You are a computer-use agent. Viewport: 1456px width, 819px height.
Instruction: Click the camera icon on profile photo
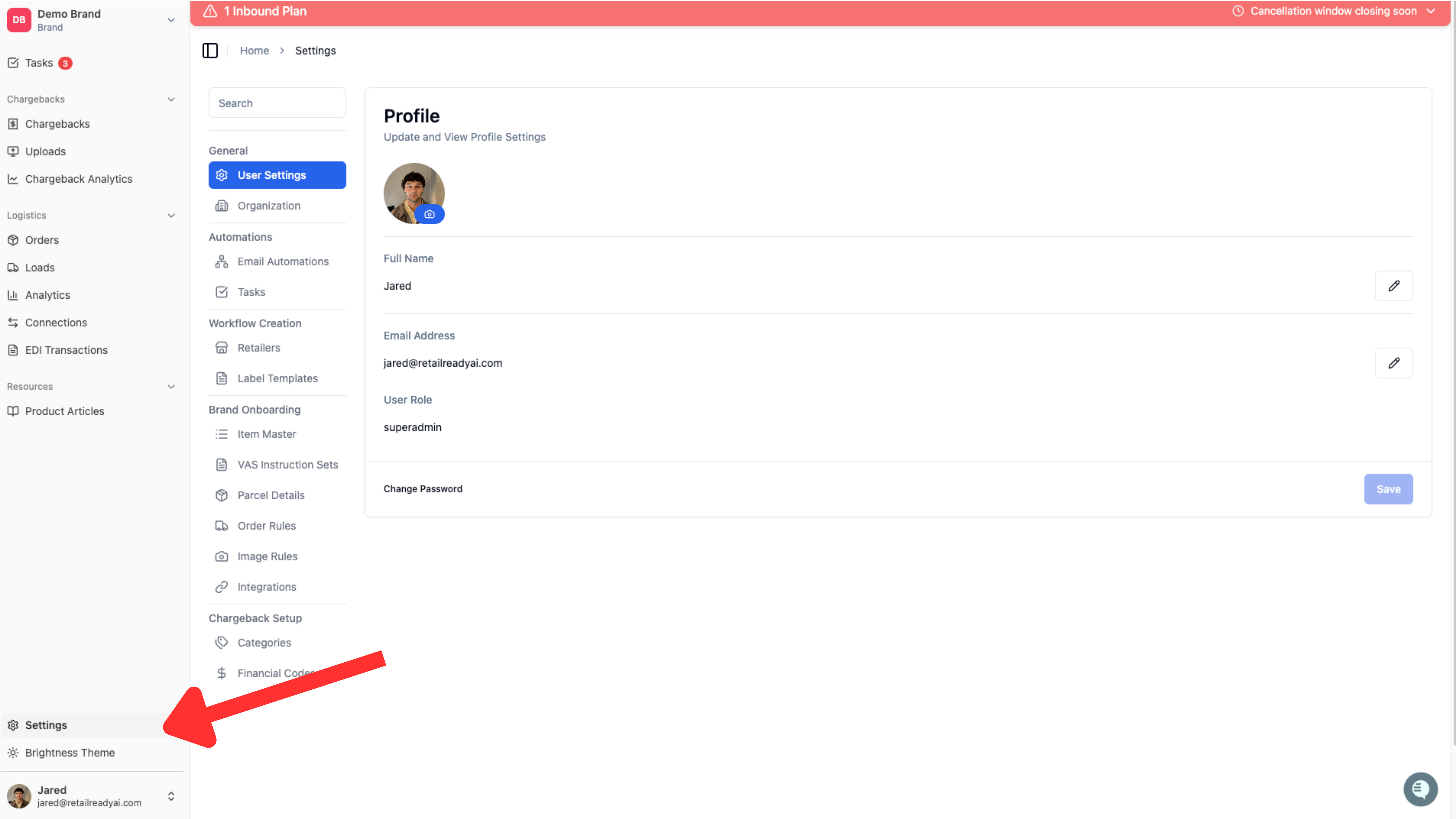click(x=430, y=214)
